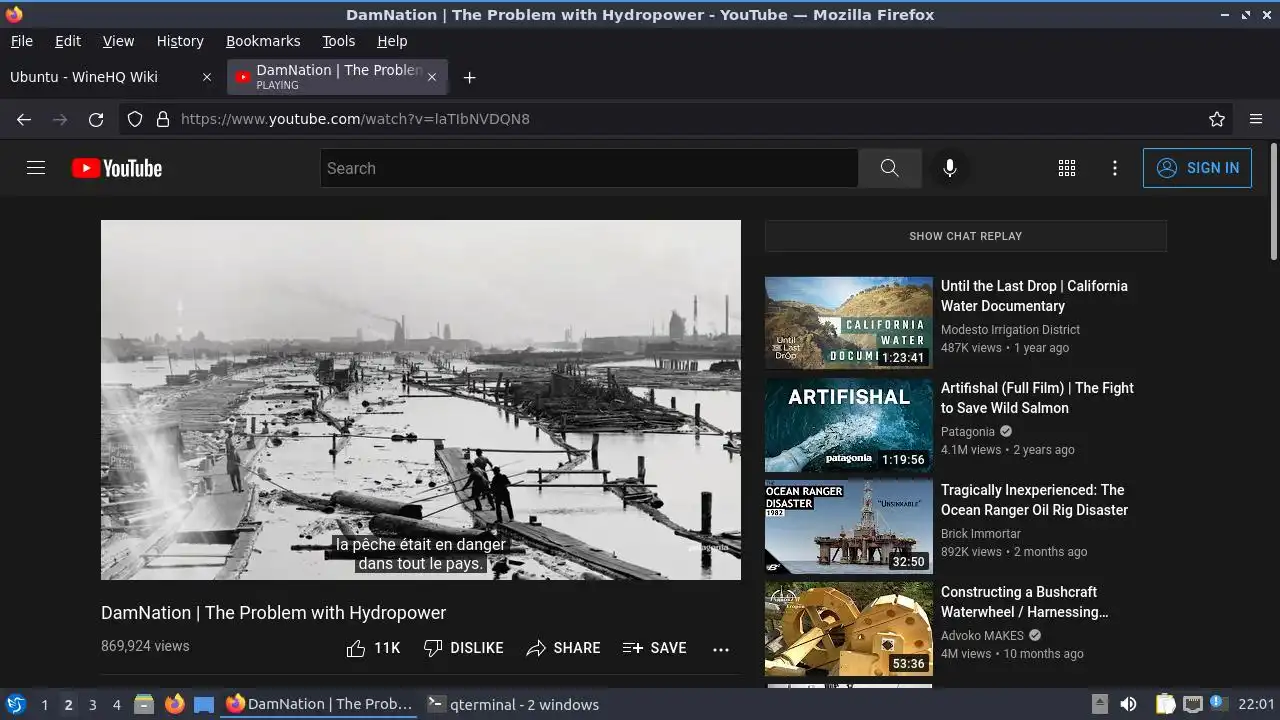Open the Edit menu

[x=68, y=41]
